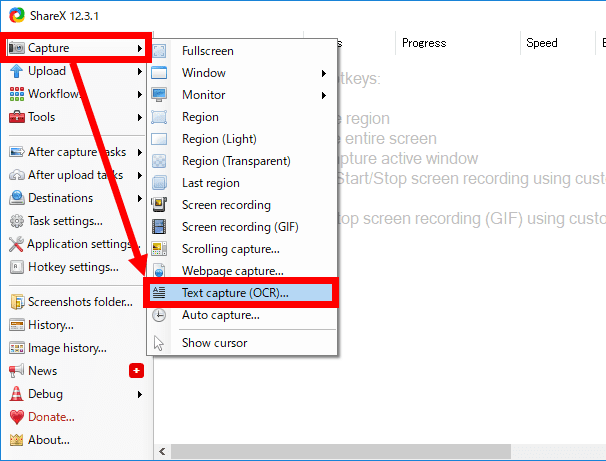Click the History list icon
The width and height of the screenshot is (606, 461).
click(17, 325)
